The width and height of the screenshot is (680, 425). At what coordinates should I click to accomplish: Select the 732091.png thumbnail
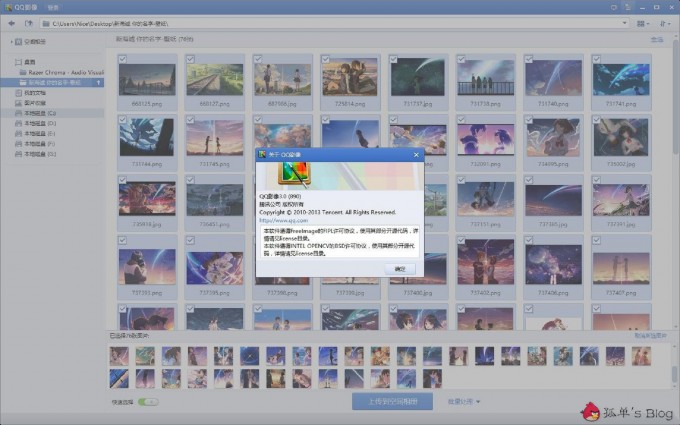pyautogui.click(x=486, y=139)
